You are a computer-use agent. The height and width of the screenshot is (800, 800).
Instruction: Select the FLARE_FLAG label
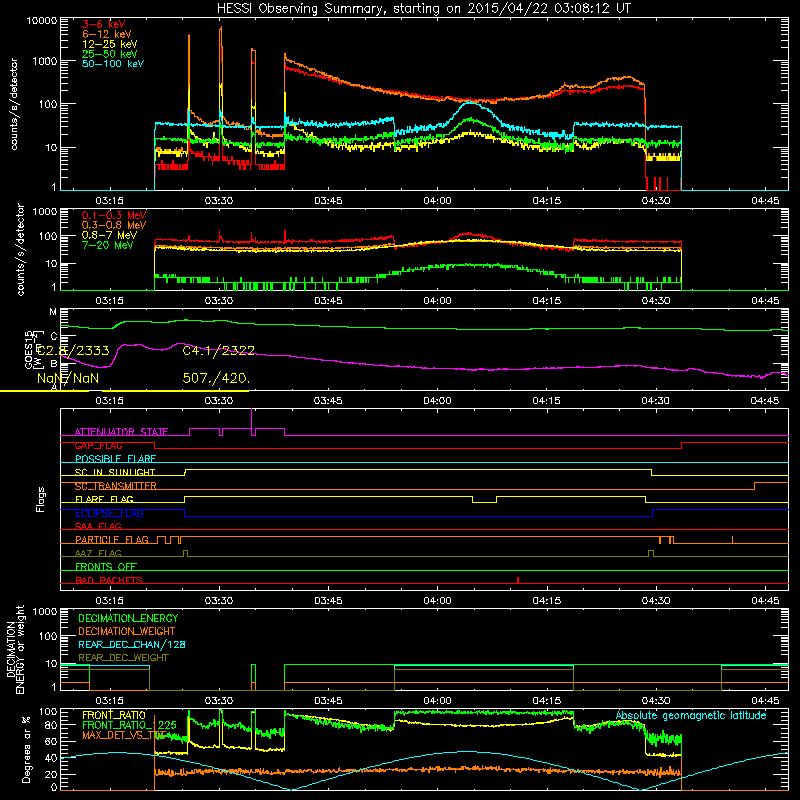[104, 499]
